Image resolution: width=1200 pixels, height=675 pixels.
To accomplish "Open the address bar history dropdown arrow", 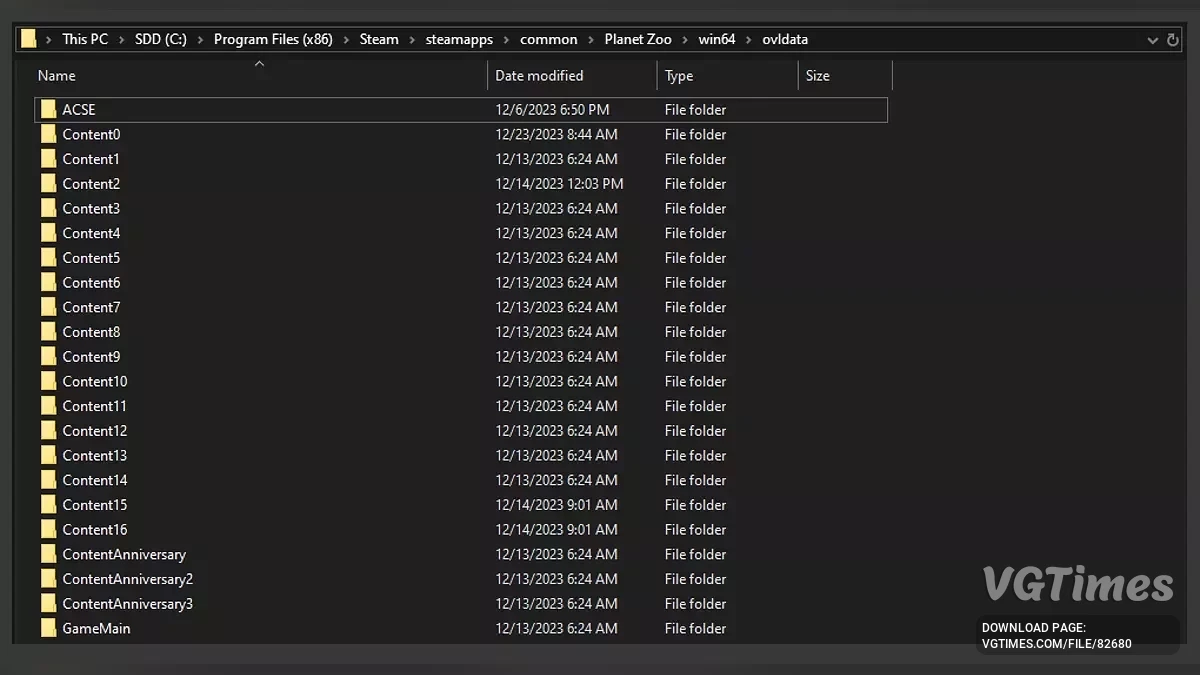I will pos(1152,39).
